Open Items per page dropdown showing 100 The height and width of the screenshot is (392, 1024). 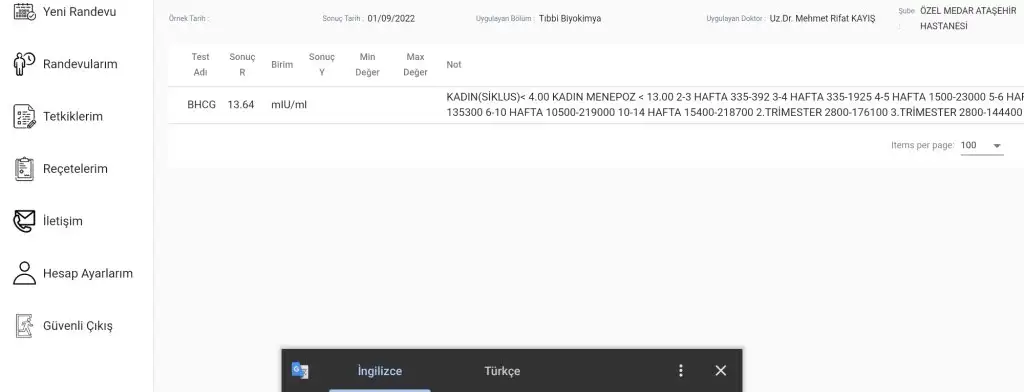982,145
